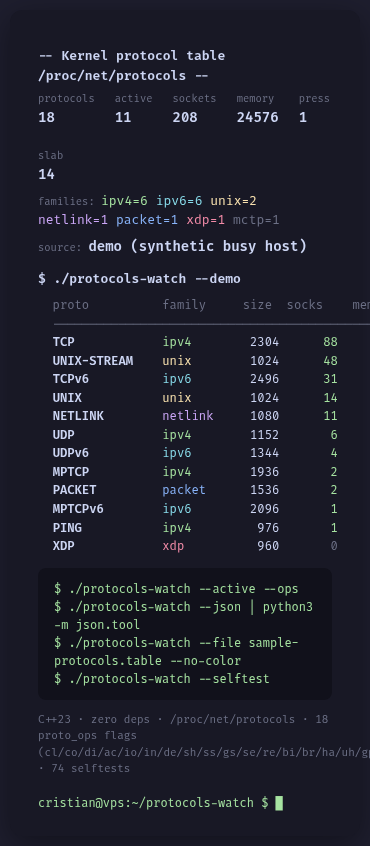370x846 pixels.
Task: Click the socks count 48 for UNIX-STREAM
Action: (330, 360)
